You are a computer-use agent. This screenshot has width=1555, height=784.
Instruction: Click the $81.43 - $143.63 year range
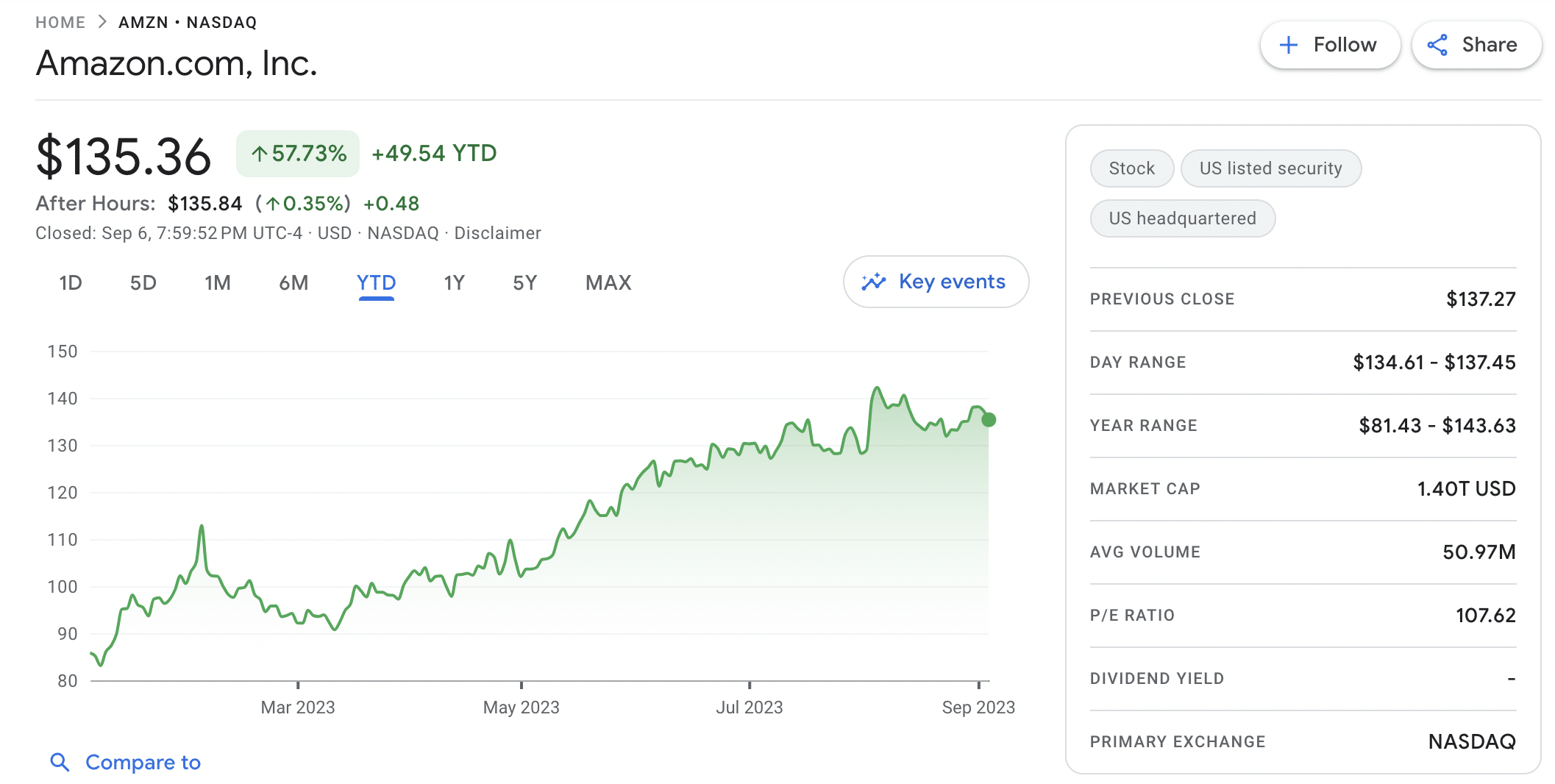click(1437, 426)
